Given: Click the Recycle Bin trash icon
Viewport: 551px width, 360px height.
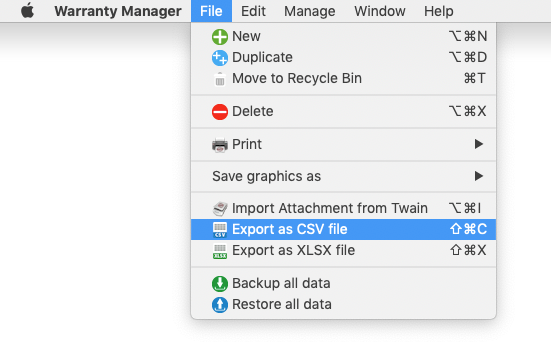Looking at the screenshot, I should coord(220,79).
